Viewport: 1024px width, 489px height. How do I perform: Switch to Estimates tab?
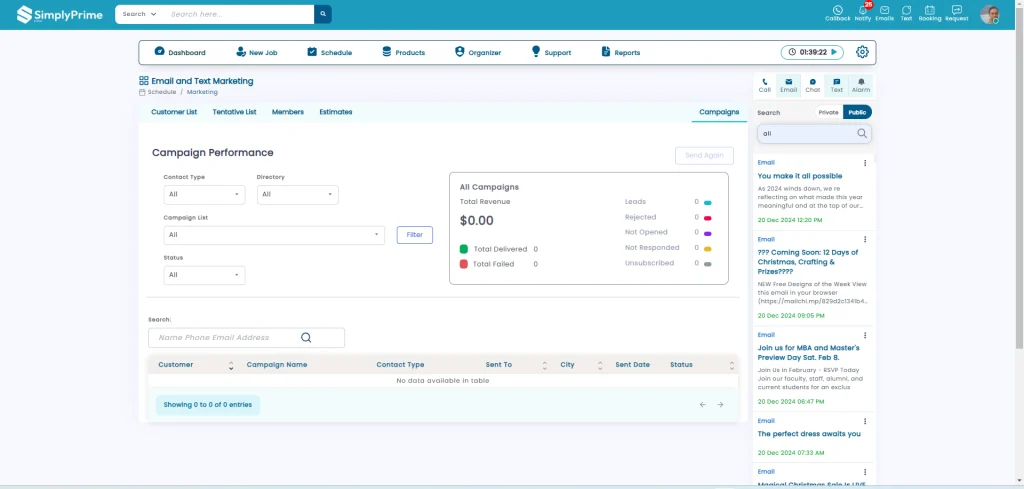[336, 112]
